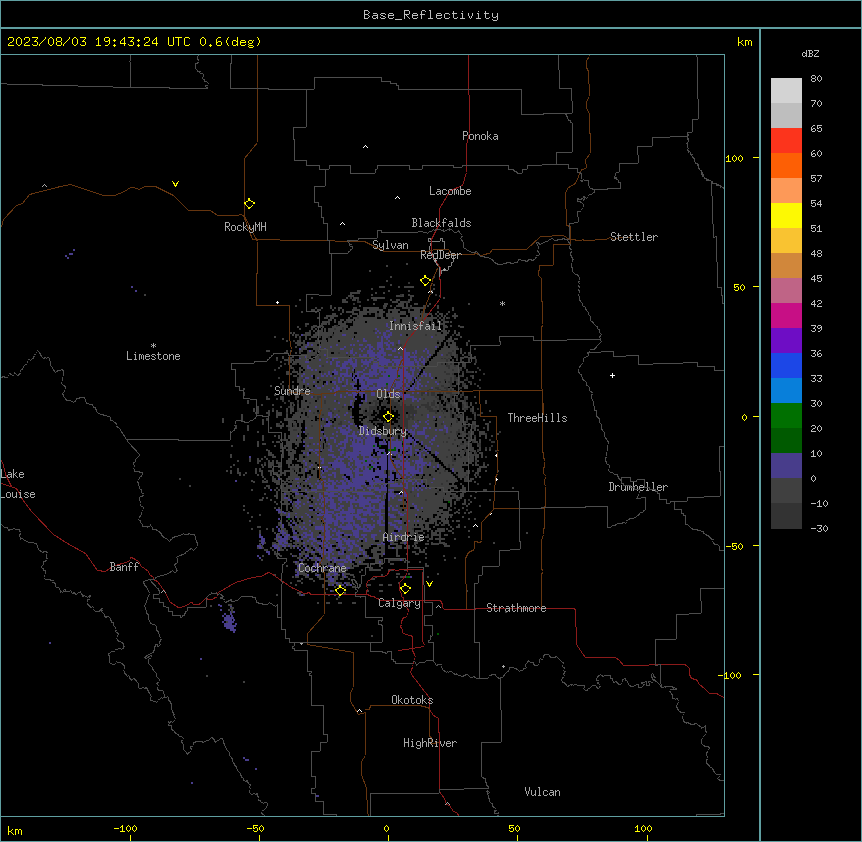Click the purple echo patch east of Banff

tap(228, 620)
